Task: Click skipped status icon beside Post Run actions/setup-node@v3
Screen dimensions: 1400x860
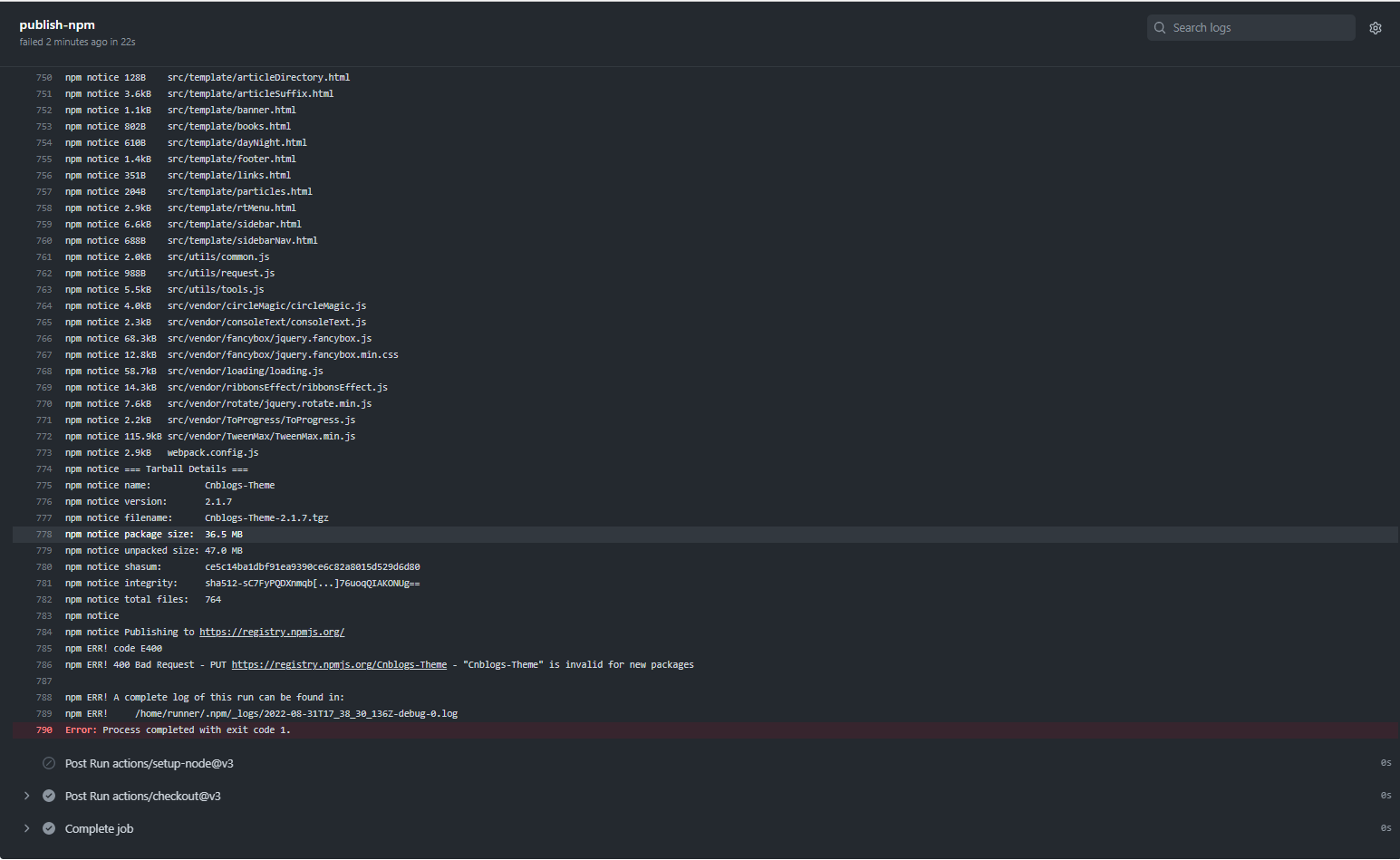Action: pos(49,763)
